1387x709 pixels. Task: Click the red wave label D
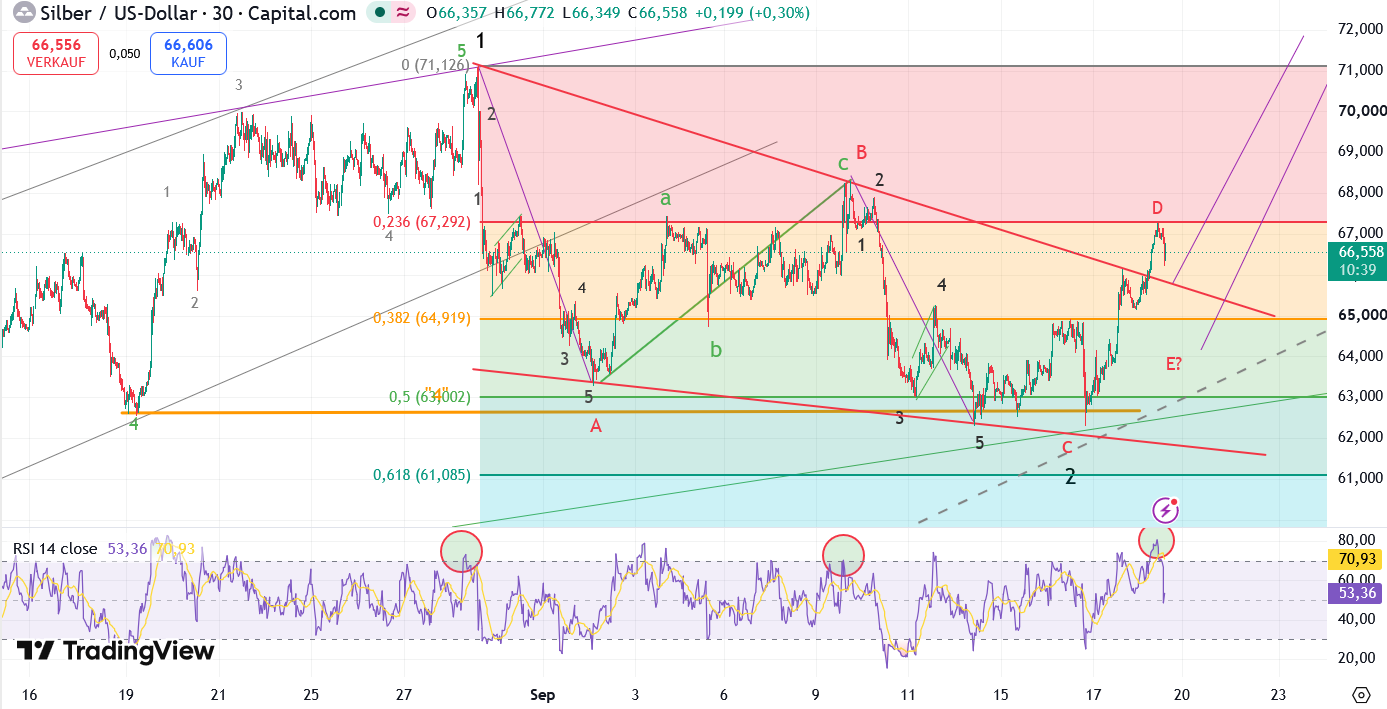tap(1157, 208)
